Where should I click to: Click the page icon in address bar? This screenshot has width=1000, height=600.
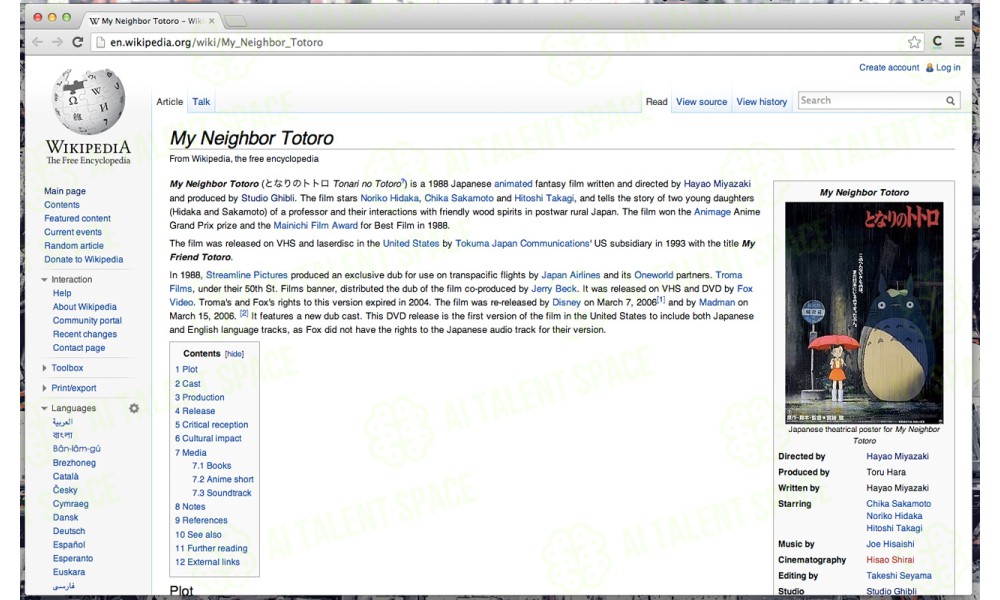point(99,42)
